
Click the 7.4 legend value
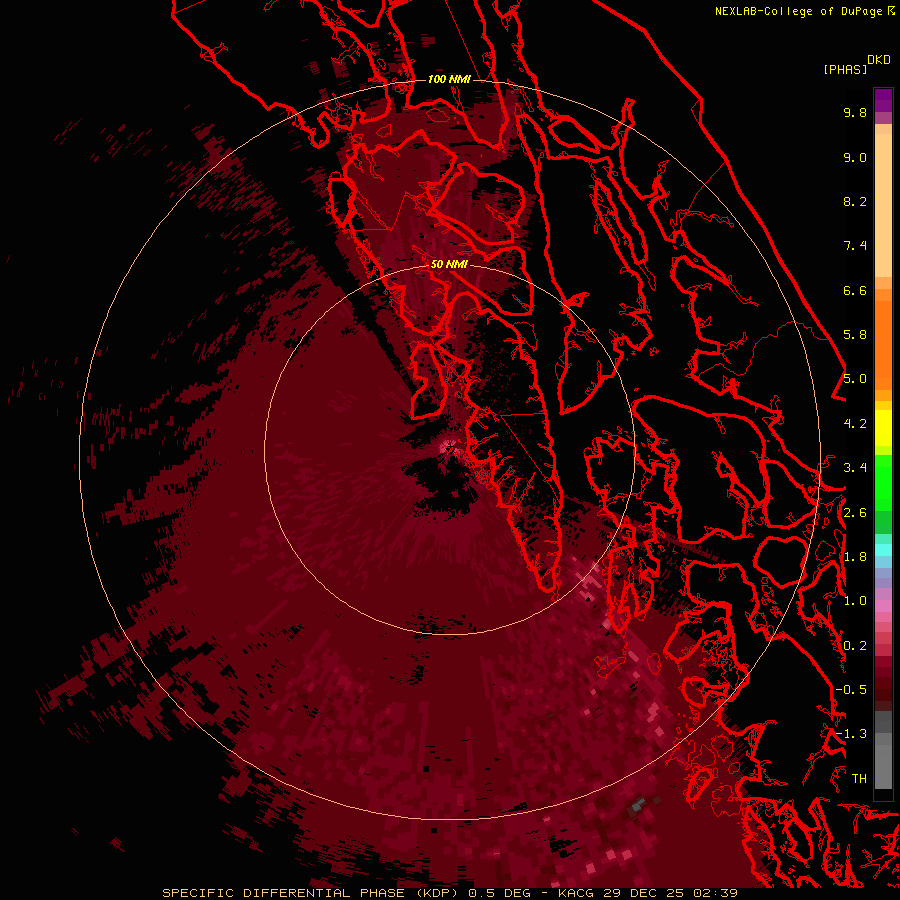click(855, 246)
